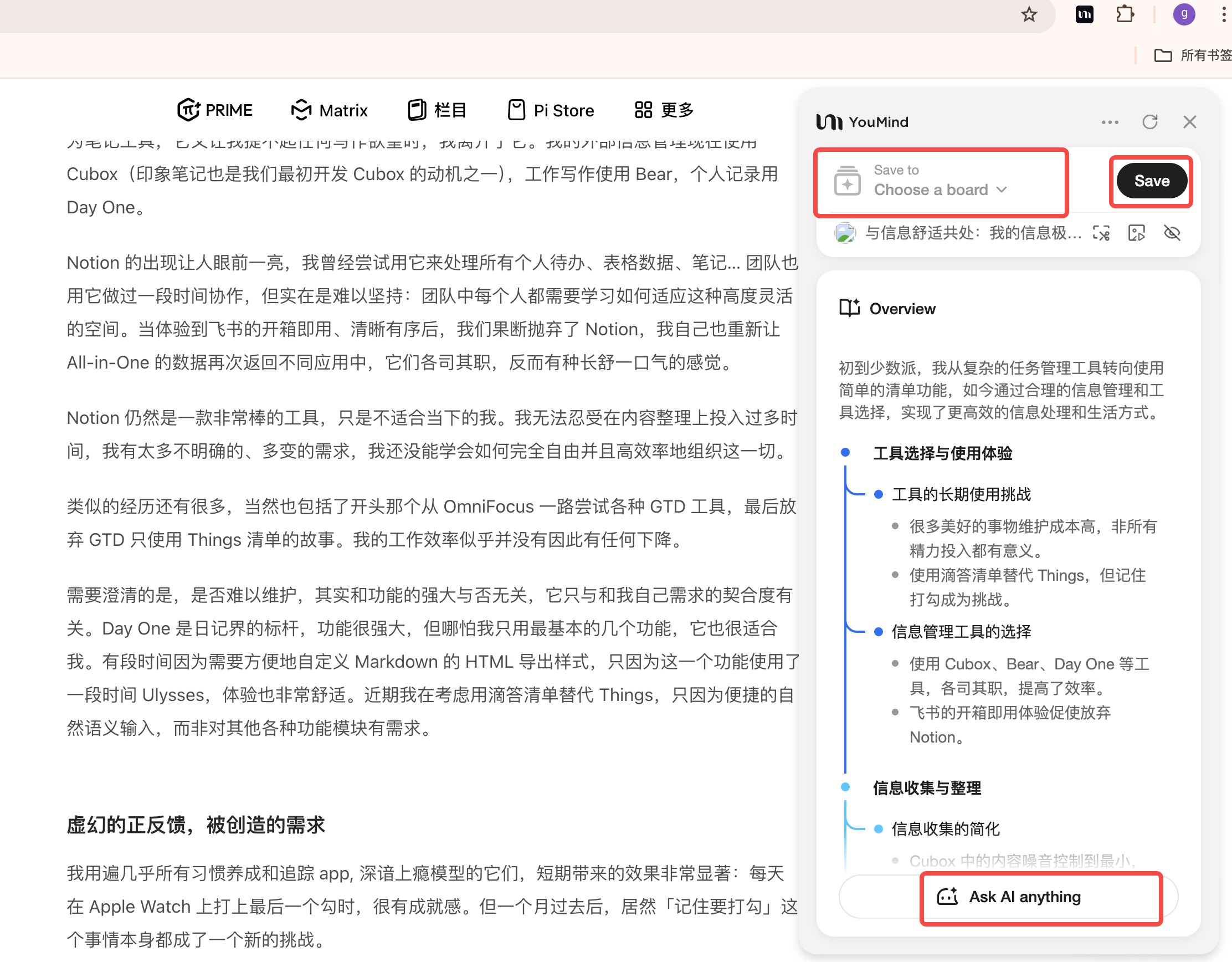Open the 更多 nav menu
The width and height of the screenshot is (1232, 962).
pyautogui.click(x=664, y=110)
